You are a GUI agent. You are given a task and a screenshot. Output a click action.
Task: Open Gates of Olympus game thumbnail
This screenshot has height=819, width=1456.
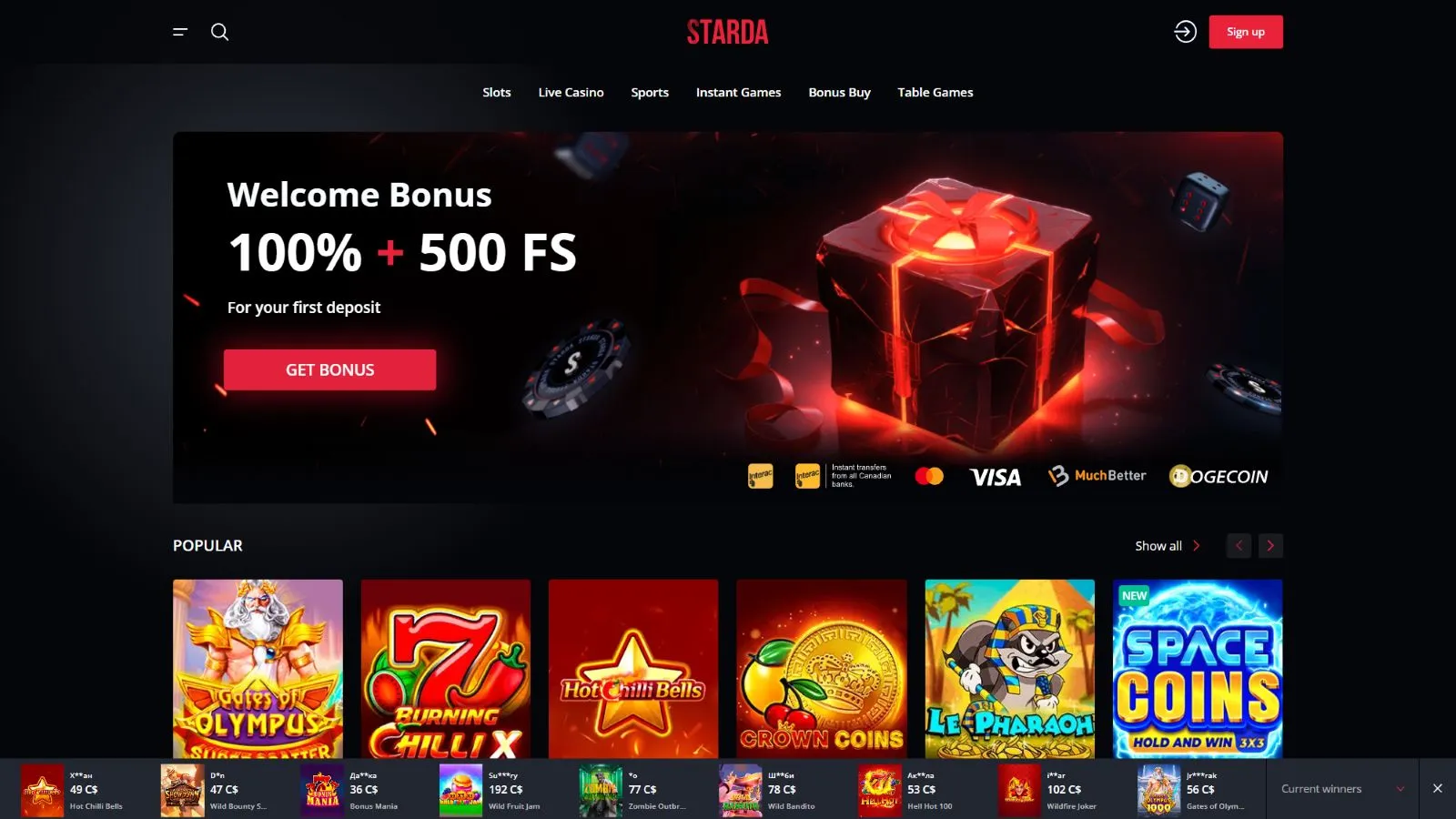(x=258, y=669)
